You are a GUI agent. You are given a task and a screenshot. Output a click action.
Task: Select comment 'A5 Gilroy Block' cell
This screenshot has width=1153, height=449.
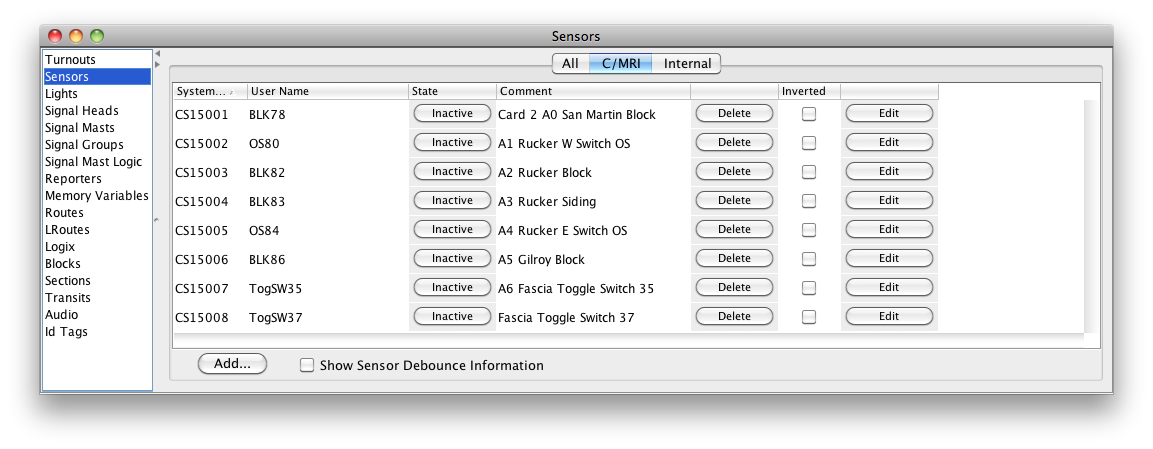[x=593, y=260]
